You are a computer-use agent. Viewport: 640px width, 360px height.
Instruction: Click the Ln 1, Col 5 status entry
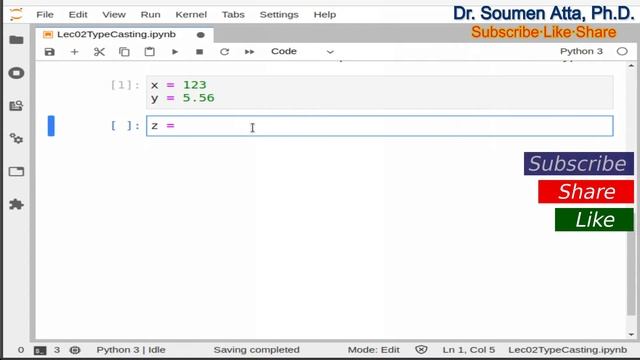[469, 350]
